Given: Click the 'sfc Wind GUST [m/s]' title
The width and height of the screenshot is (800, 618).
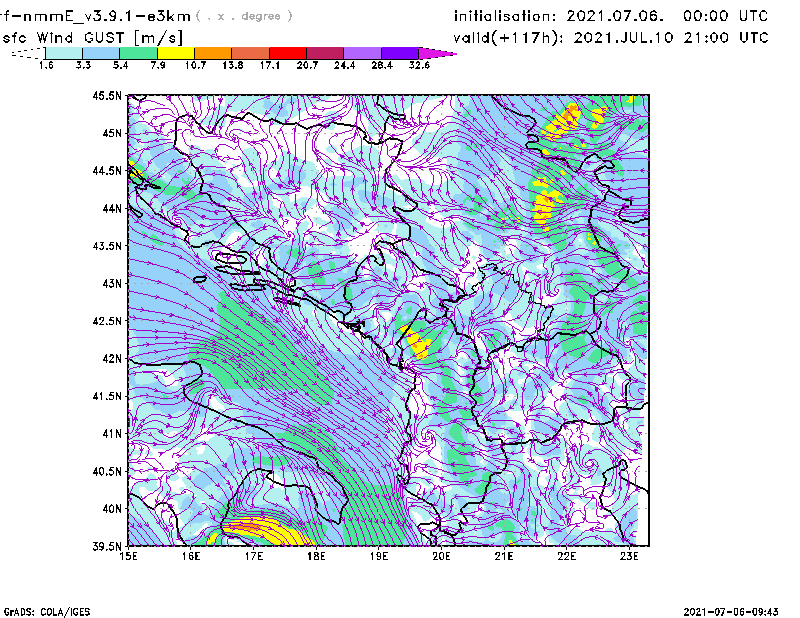Looking at the screenshot, I should coord(92,38).
